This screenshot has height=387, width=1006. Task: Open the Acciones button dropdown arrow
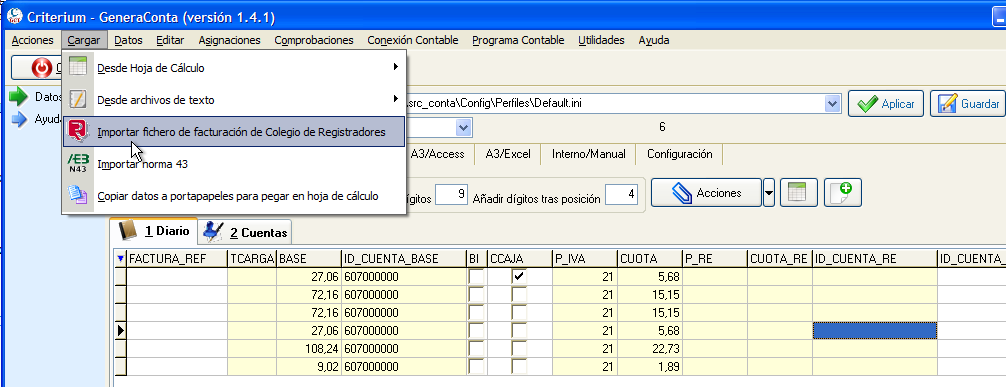pos(769,193)
